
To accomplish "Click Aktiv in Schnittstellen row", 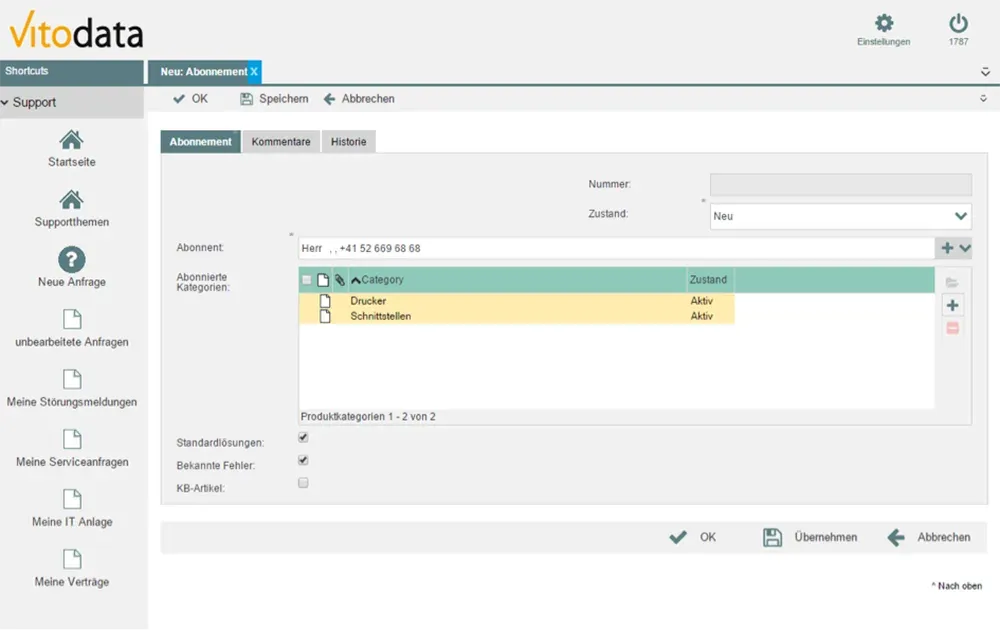I will (702, 316).
